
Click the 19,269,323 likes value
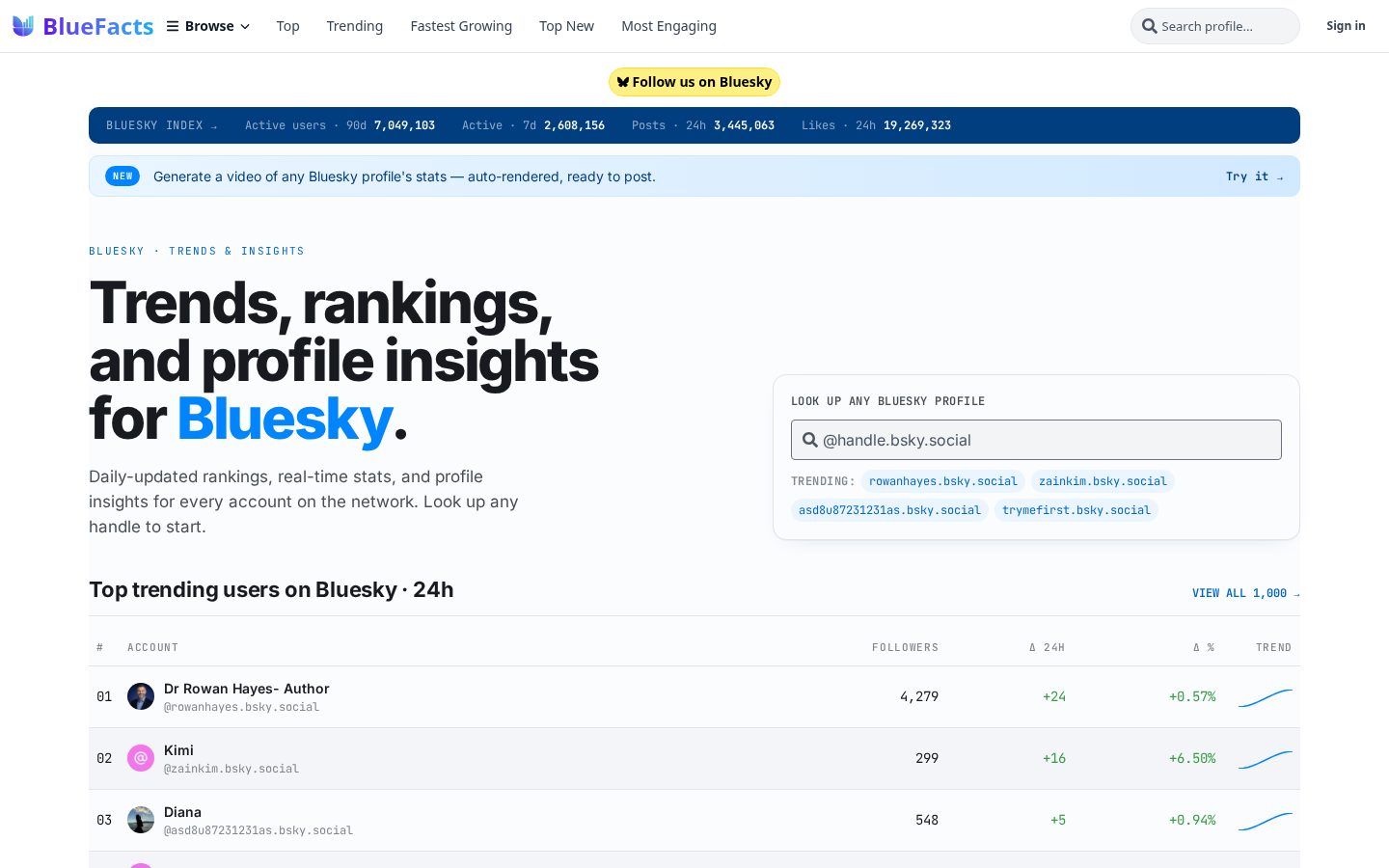click(x=917, y=125)
